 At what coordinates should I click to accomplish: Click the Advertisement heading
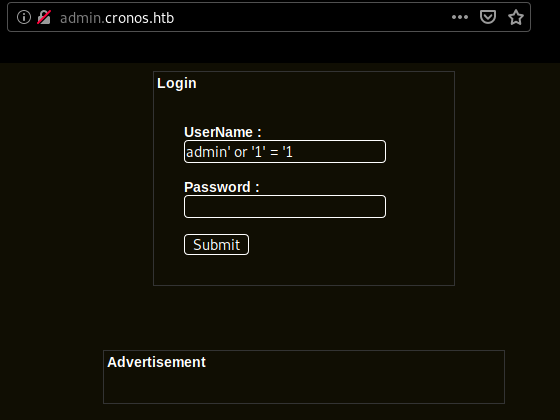tap(156, 362)
